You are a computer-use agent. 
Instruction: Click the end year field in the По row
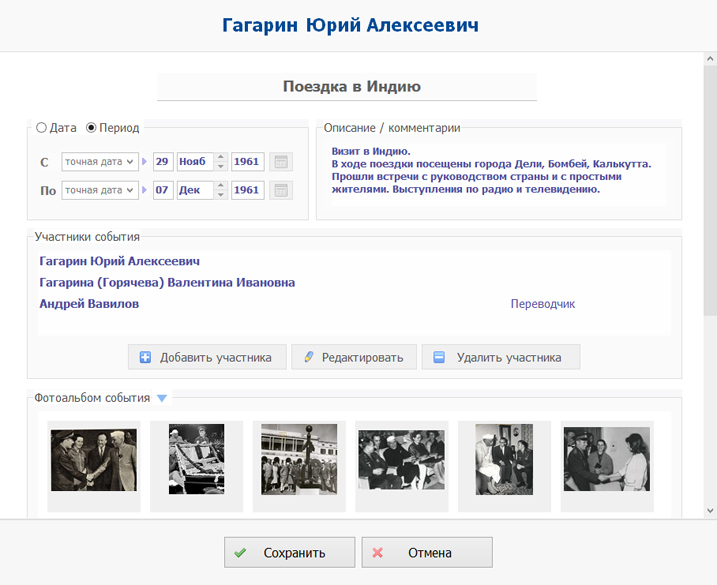tap(247, 190)
